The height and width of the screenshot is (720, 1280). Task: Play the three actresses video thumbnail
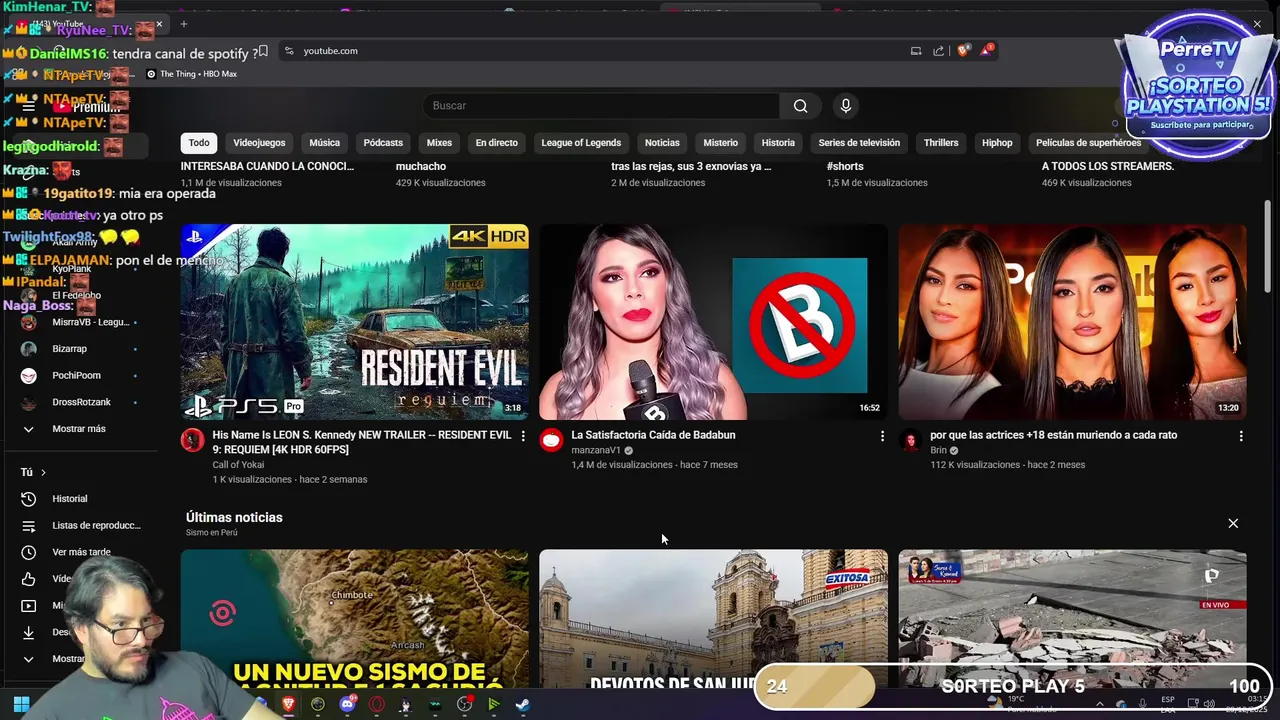(x=1072, y=322)
